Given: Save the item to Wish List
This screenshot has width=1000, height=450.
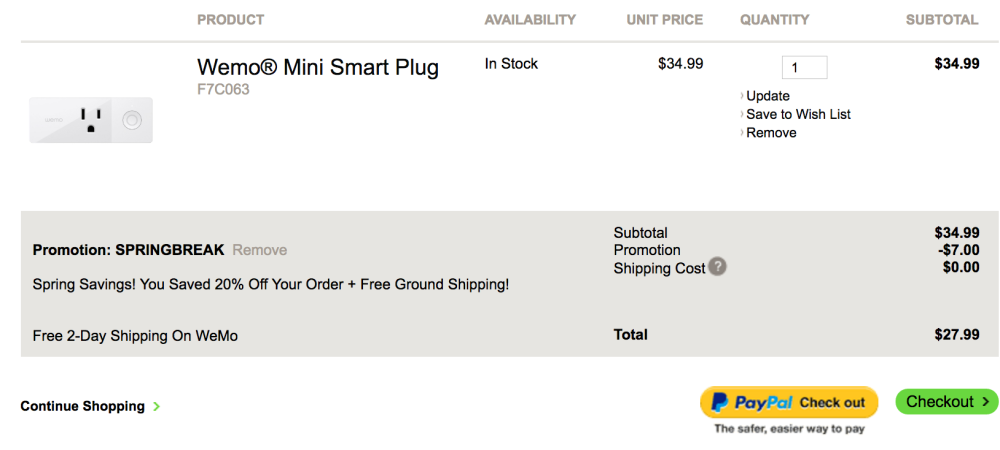Looking at the screenshot, I should tap(798, 115).
